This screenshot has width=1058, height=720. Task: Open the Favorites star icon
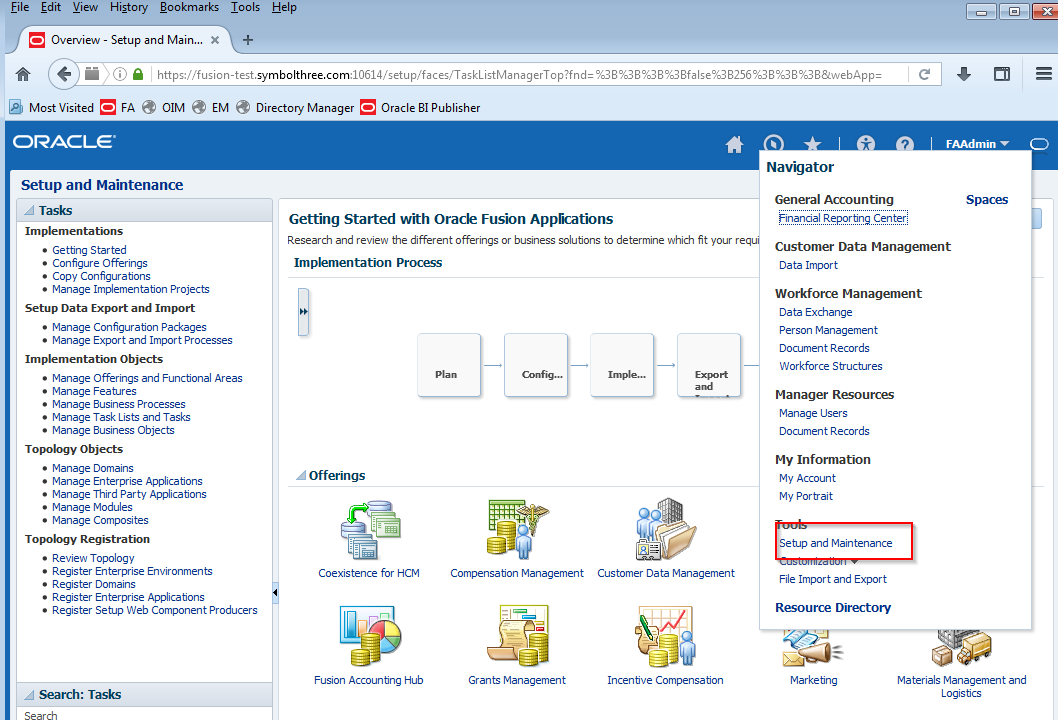point(813,144)
